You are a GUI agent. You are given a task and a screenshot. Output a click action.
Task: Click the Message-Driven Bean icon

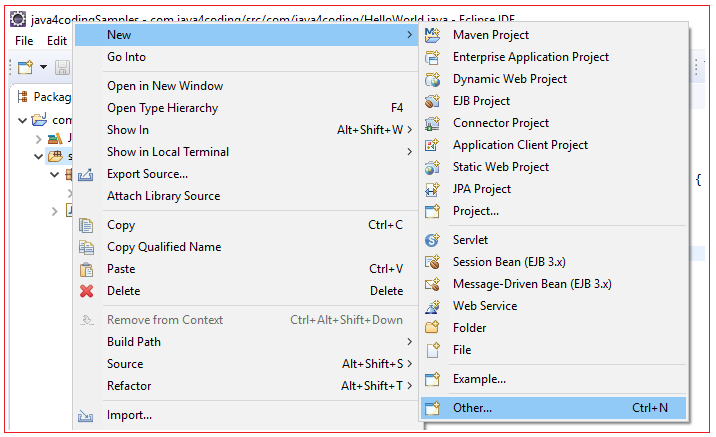pyautogui.click(x=432, y=284)
